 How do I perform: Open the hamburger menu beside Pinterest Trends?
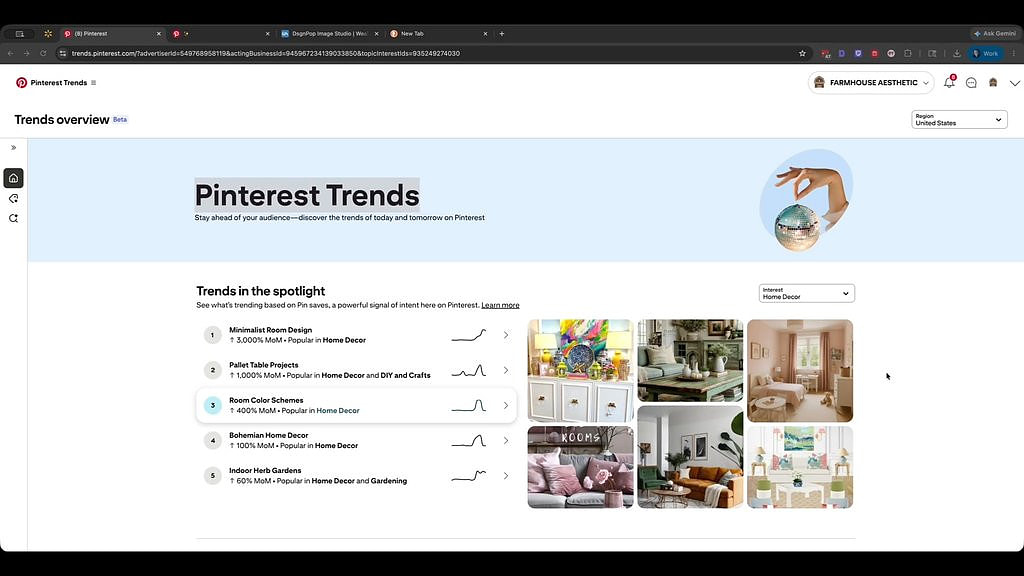[93, 83]
